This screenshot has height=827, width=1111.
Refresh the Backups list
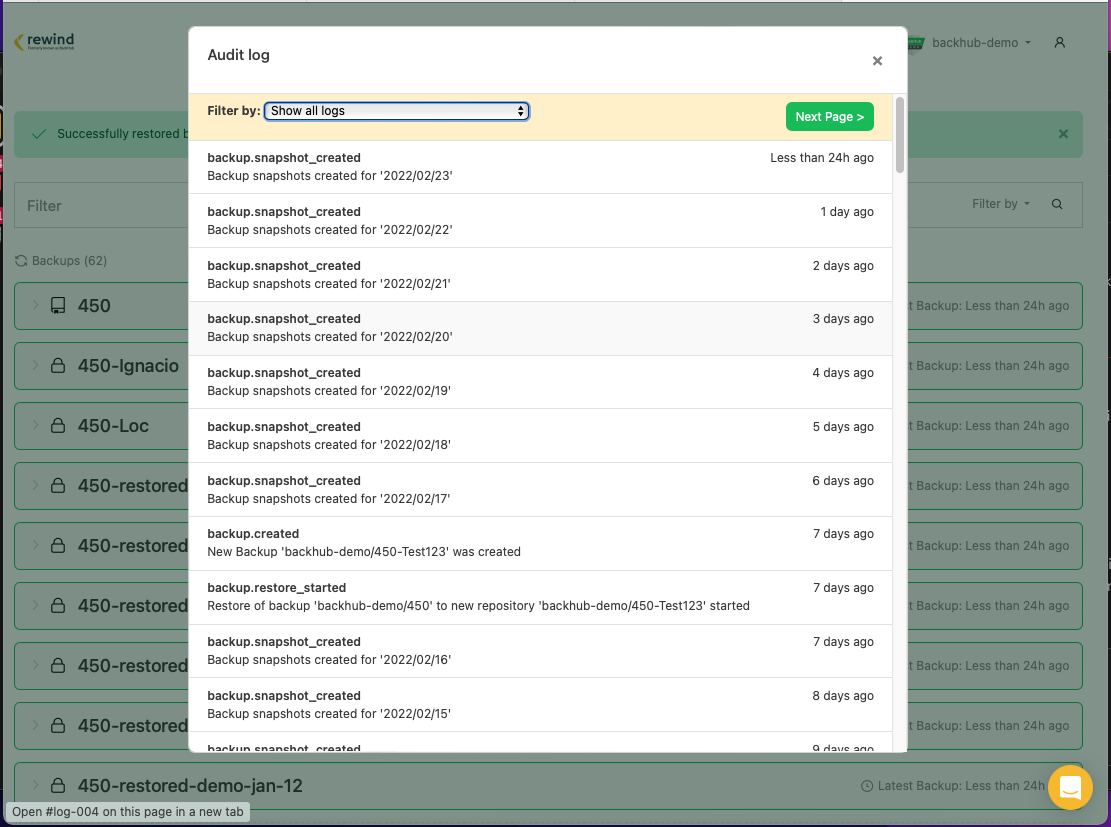pos(21,260)
